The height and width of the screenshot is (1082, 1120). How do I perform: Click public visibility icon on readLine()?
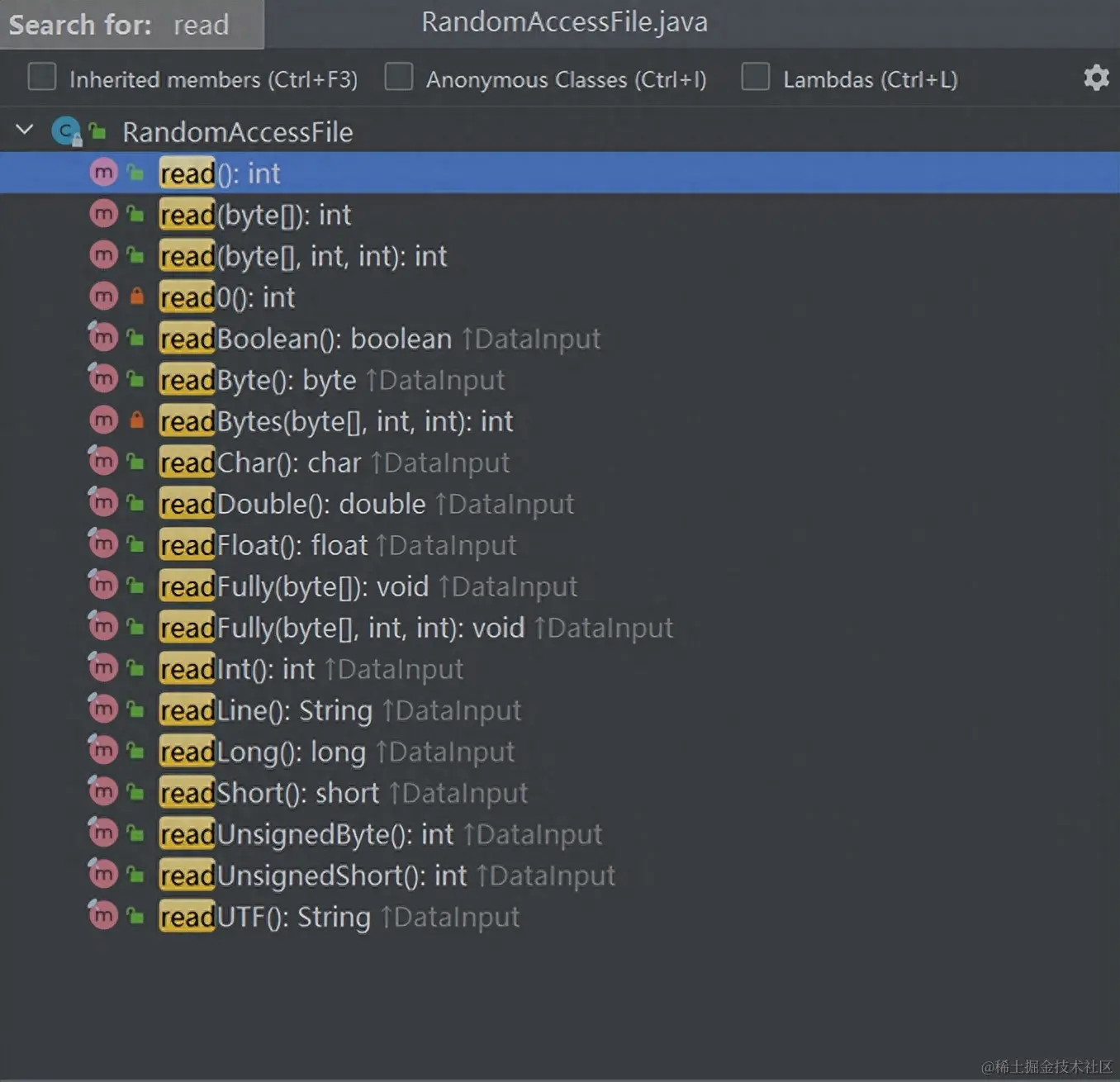point(135,709)
